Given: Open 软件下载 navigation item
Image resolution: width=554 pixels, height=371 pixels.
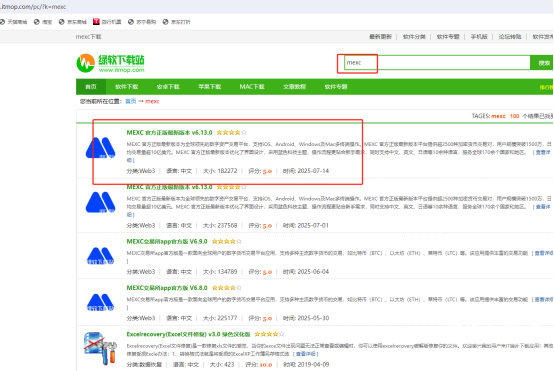Looking at the screenshot, I should [x=126, y=87].
